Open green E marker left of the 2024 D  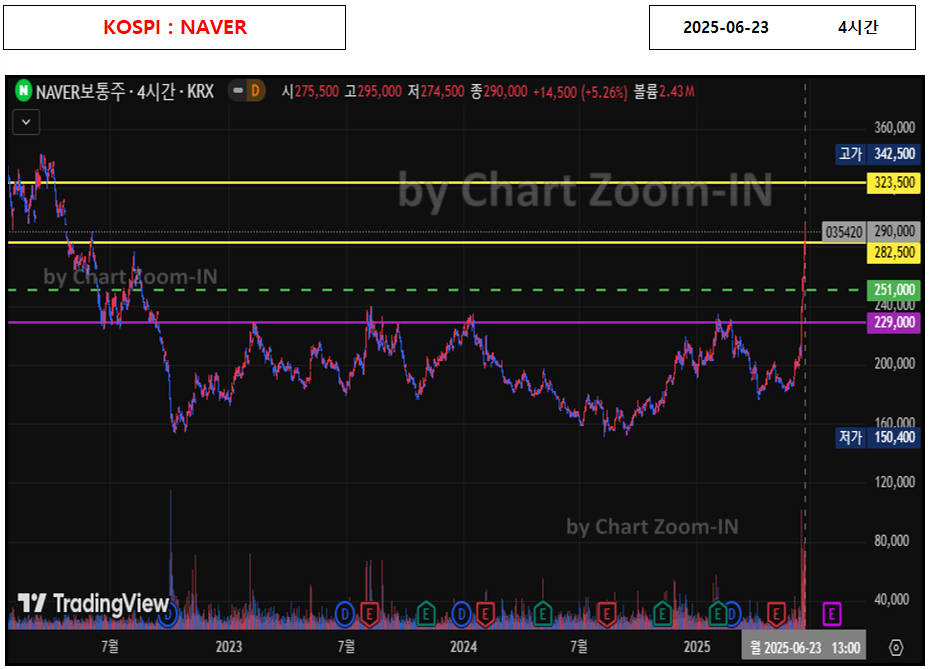click(x=425, y=614)
